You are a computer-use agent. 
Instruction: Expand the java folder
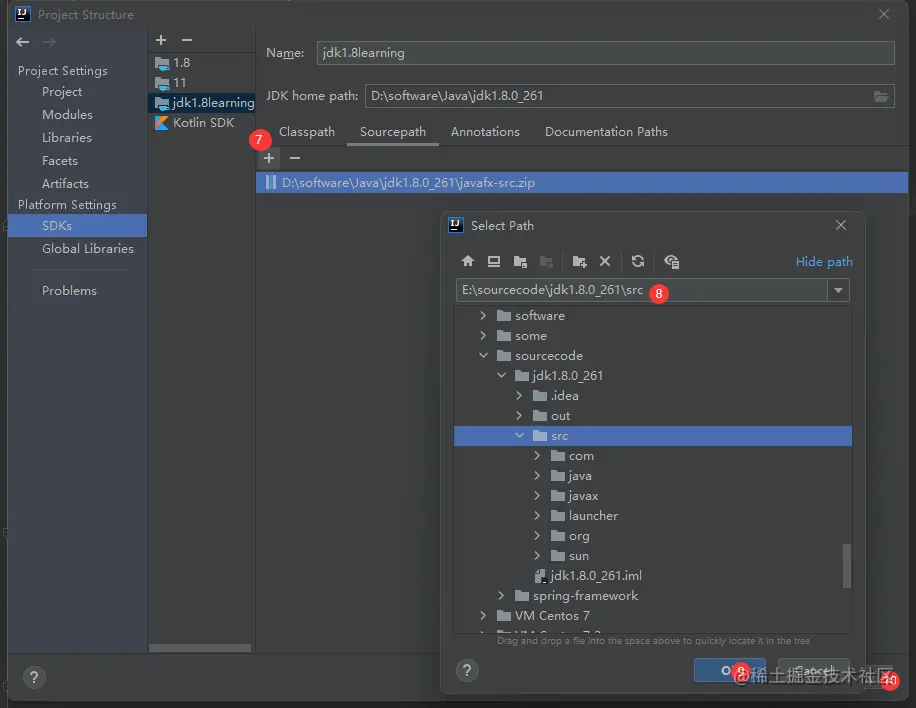537,476
